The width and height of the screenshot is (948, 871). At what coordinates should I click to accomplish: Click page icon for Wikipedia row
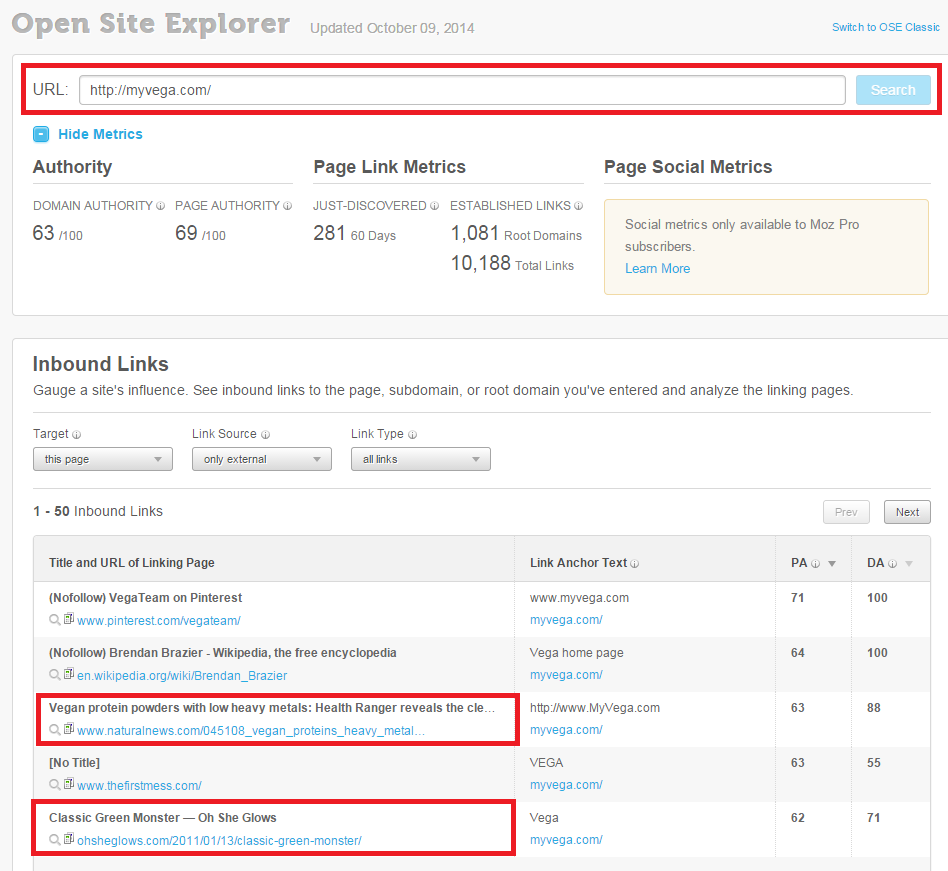pyautogui.click(x=69, y=674)
